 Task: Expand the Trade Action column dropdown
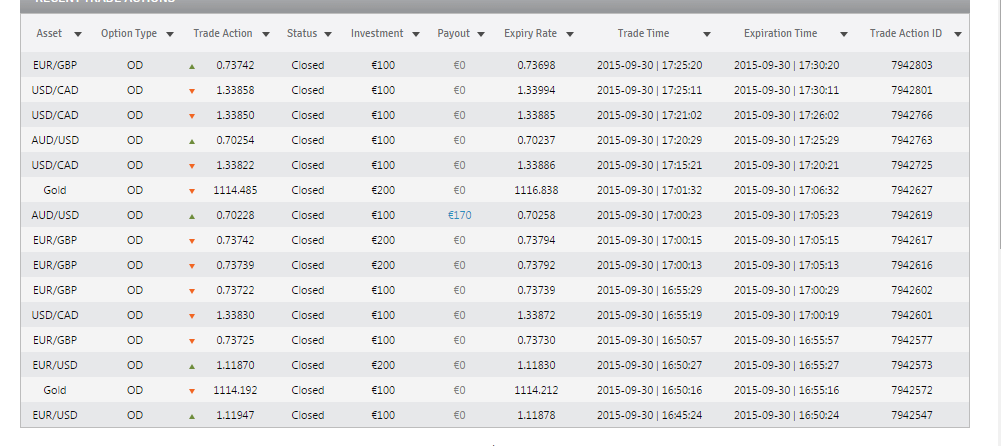pos(266,34)
